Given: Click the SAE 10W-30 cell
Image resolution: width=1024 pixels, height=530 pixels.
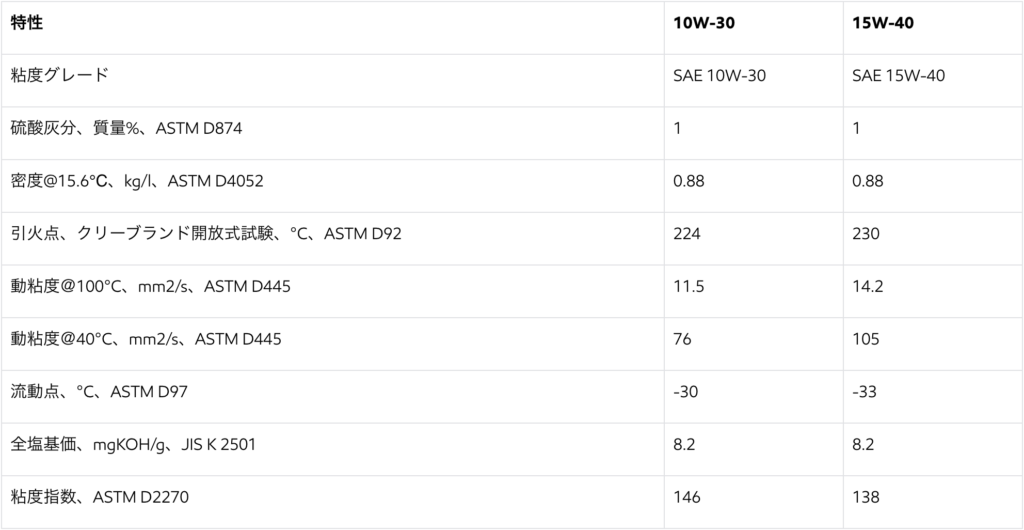Looking at the screenshot, I should pos(720,76).
